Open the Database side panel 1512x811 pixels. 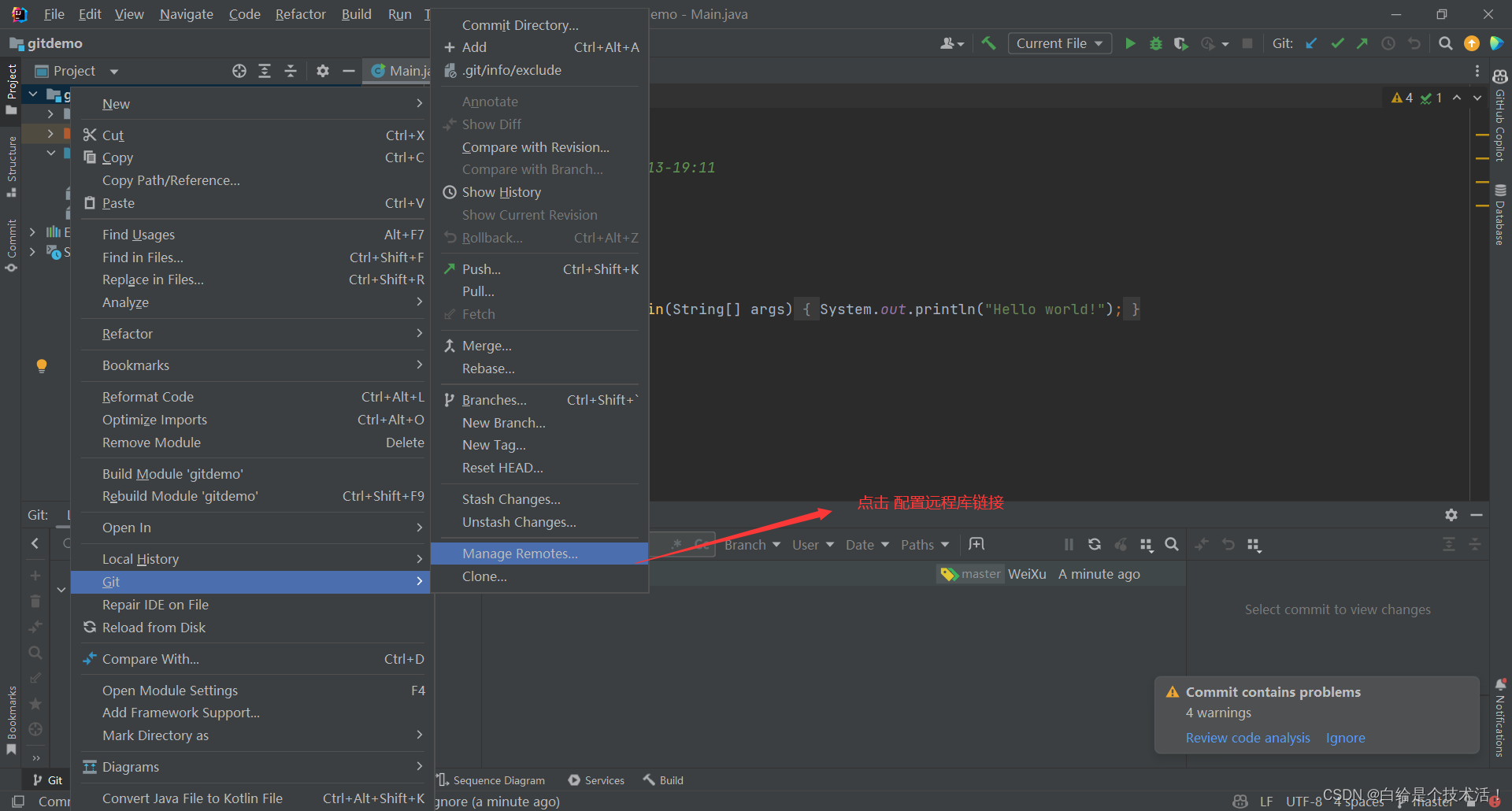tap(1500, 214)
